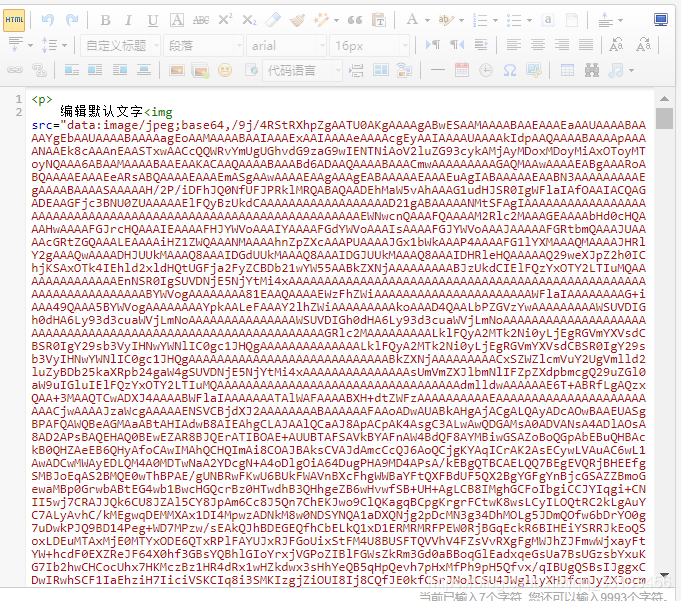Click the font color A icon

[412, 20]
